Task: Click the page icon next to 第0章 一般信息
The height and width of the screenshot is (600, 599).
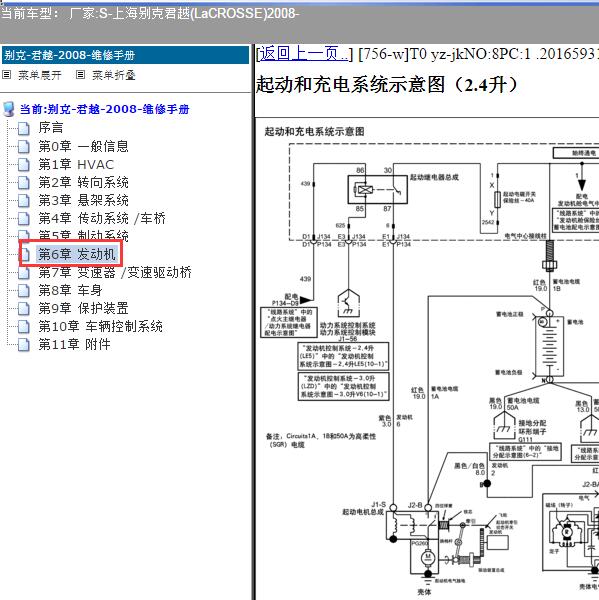Action: click(24, 147)
